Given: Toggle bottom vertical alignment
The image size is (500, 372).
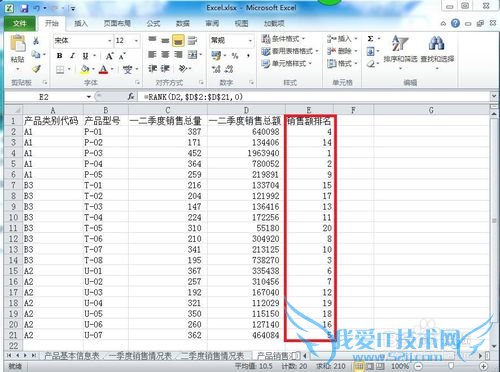Looking at the screenshot, I should point(178,40).
